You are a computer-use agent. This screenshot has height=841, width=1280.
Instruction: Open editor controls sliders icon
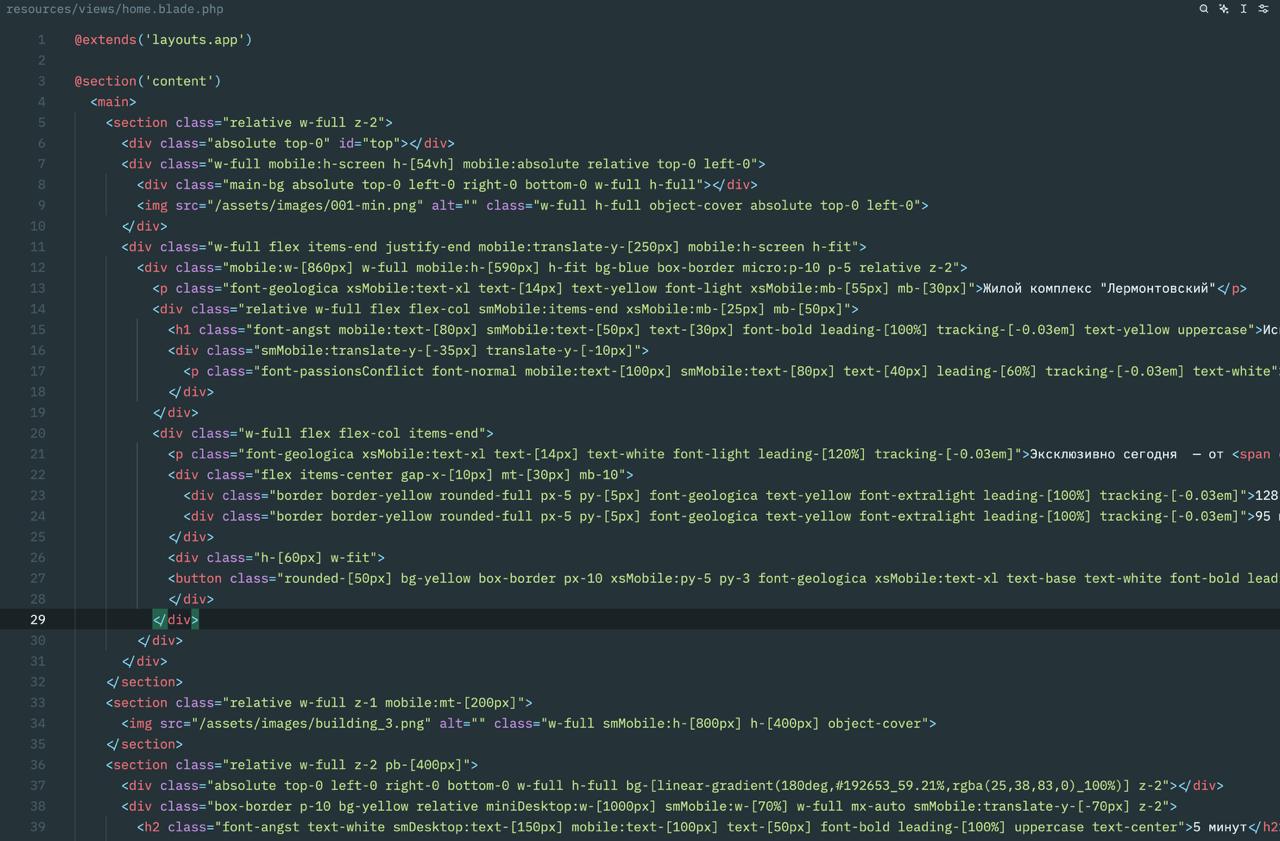pyautogui.click(x=1264, y=9)
